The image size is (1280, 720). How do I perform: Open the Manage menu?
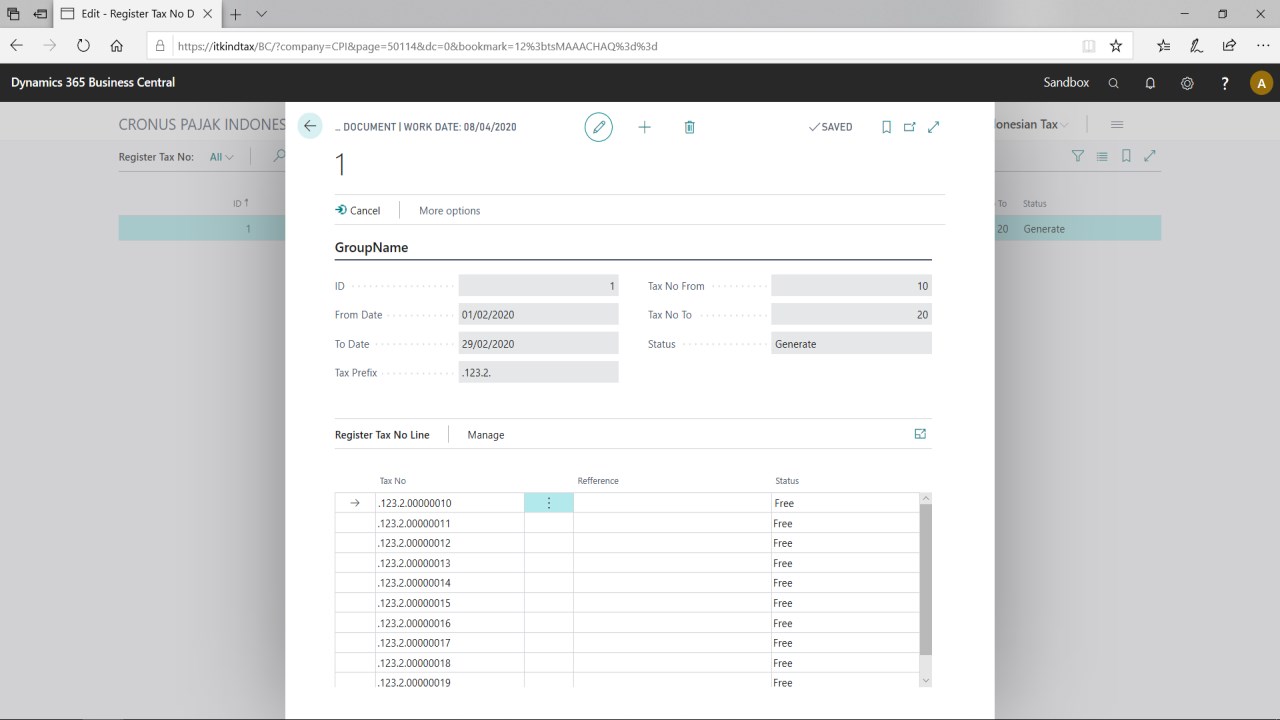point(486,435)
